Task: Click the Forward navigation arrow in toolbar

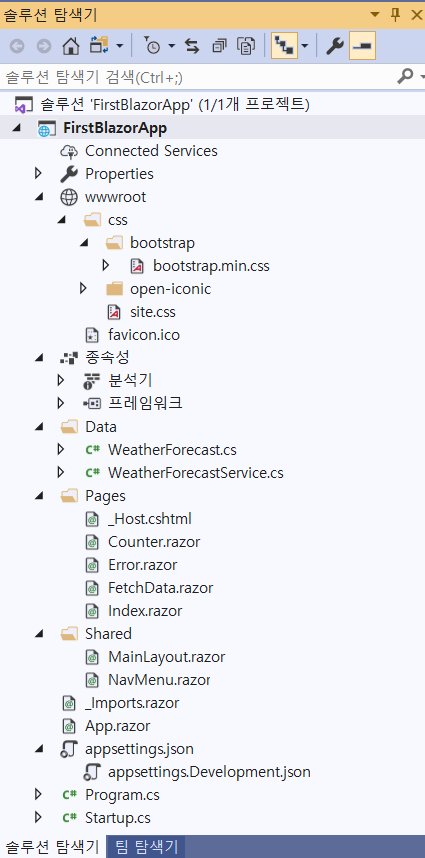Action: coord(44,47)
